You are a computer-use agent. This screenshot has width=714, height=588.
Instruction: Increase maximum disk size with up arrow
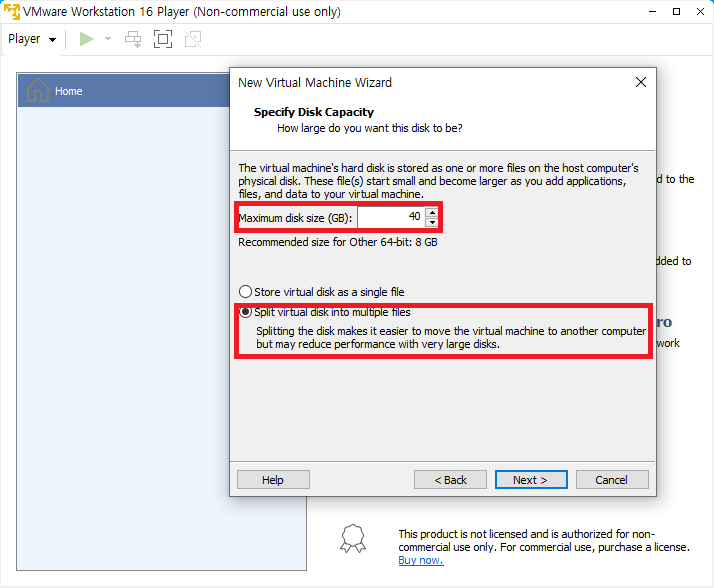point(431,212)
